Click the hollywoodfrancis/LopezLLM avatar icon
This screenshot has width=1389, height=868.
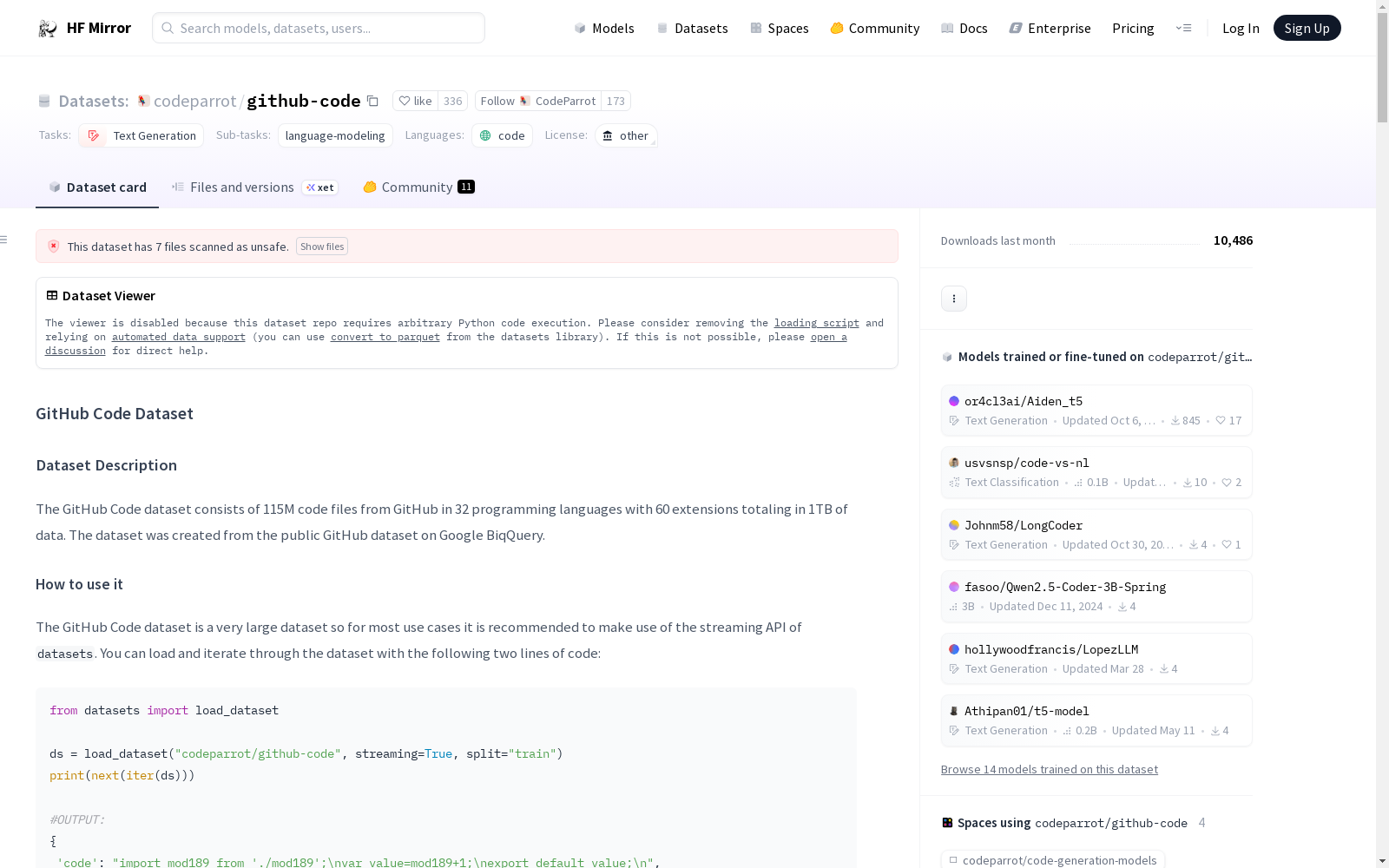point(954,649)
